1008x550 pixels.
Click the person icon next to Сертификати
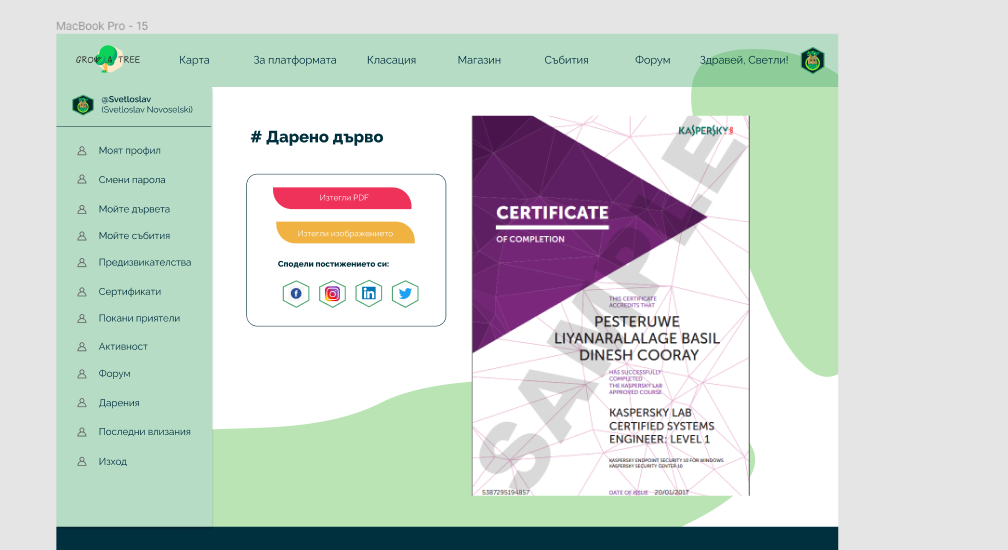pyautogui.click(x=82, y=292)
